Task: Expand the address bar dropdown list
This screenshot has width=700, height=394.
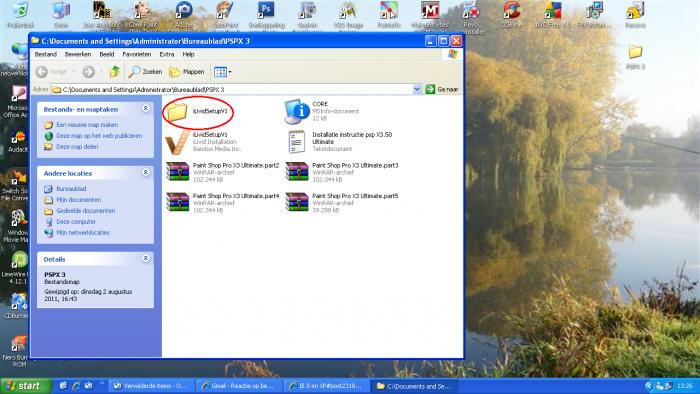Action: click(x=417, y=89)
